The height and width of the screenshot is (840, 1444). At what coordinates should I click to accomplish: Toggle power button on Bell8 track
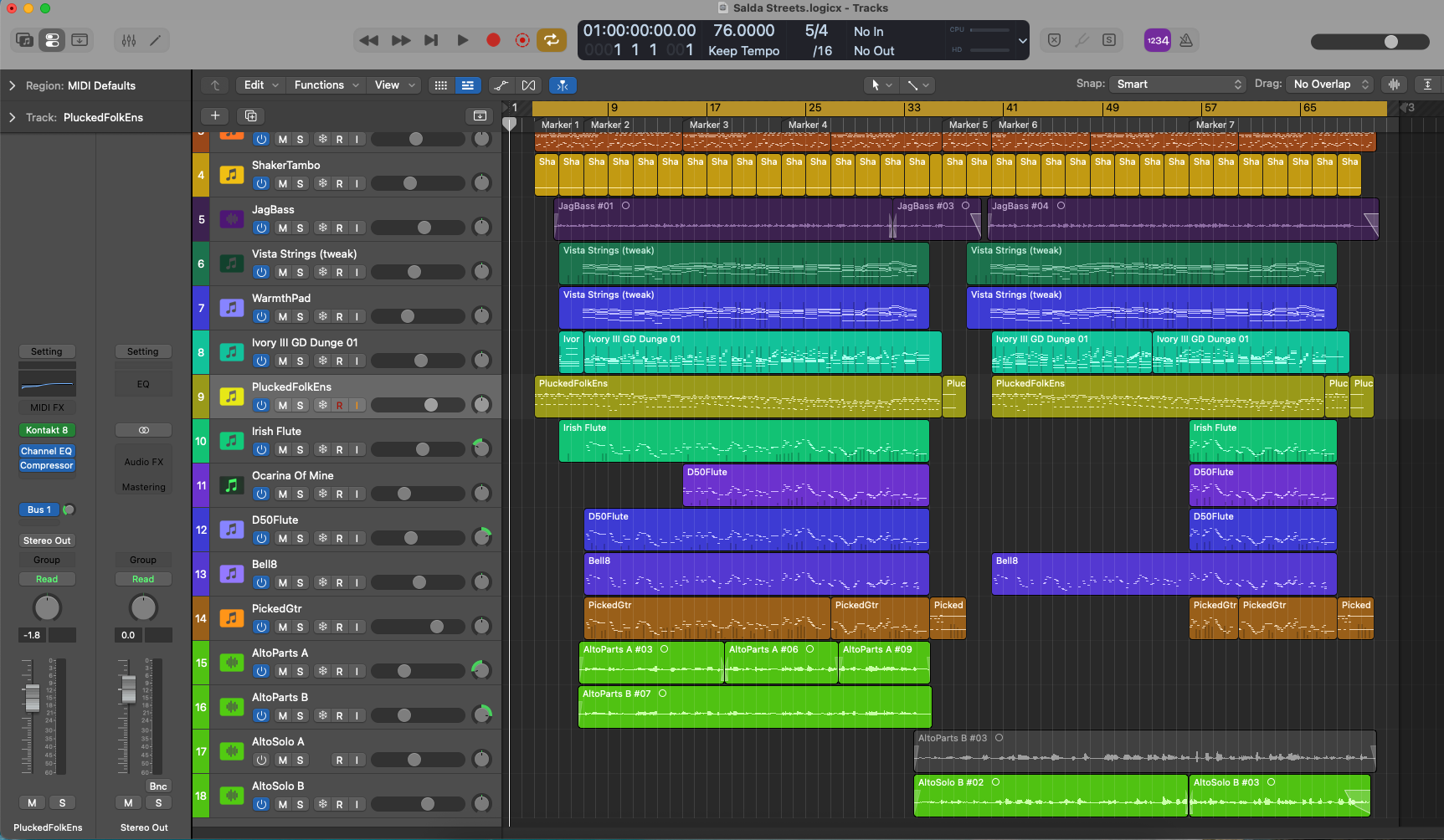261,582
